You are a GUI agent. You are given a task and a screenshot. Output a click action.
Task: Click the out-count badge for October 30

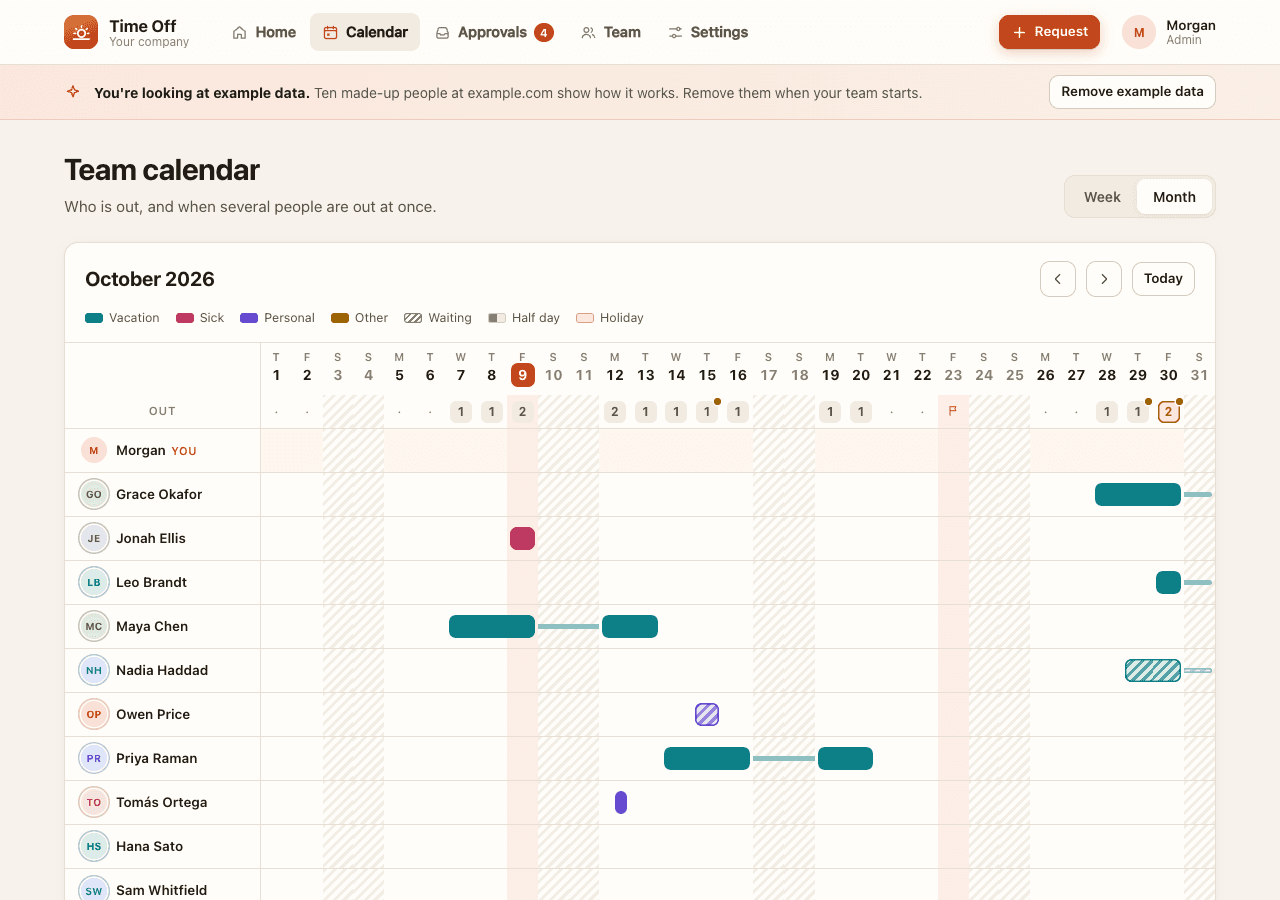coord(1168,412)
